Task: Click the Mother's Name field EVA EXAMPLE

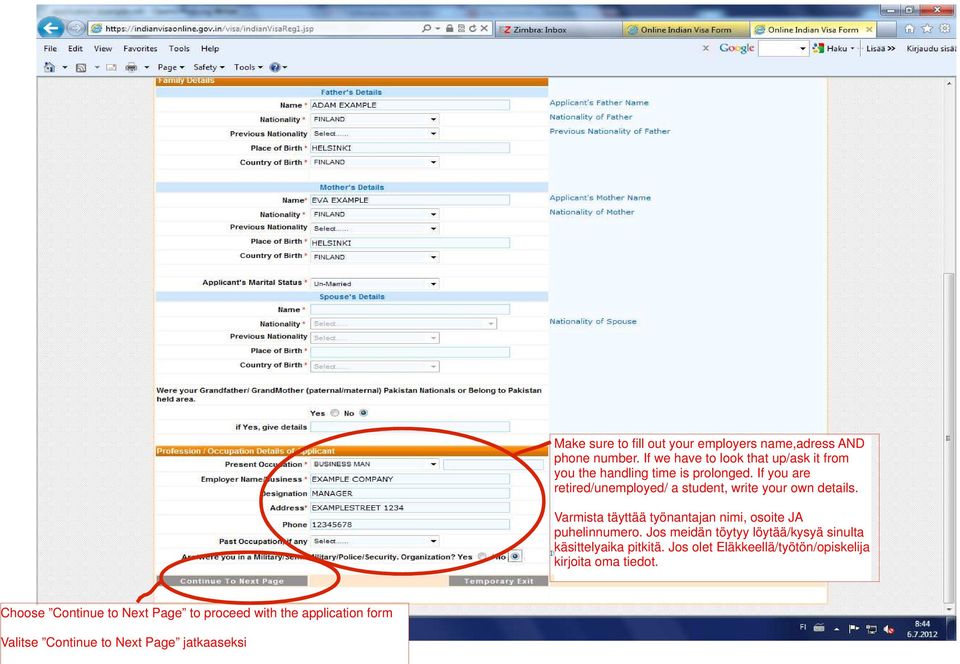Action: point(410,200)
